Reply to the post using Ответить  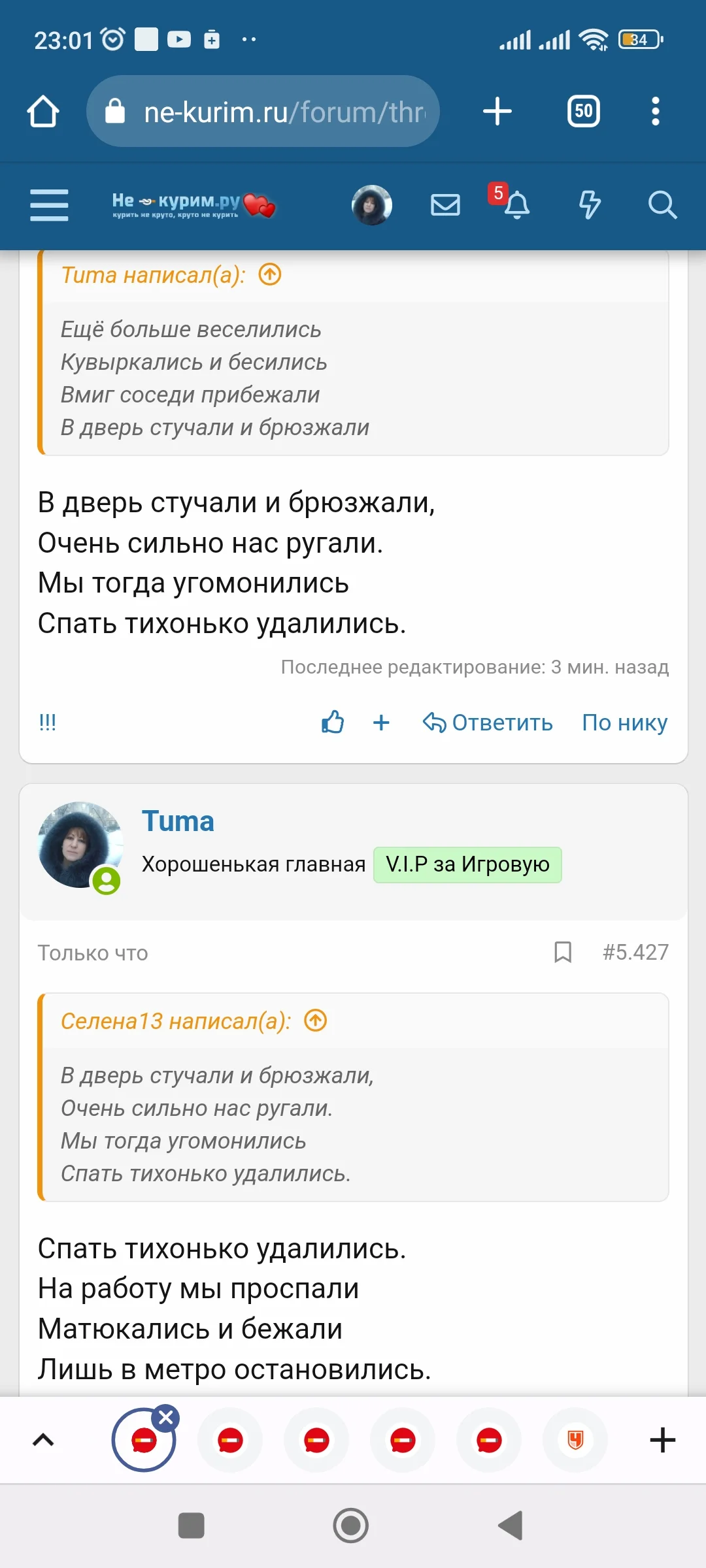point(489,723)
